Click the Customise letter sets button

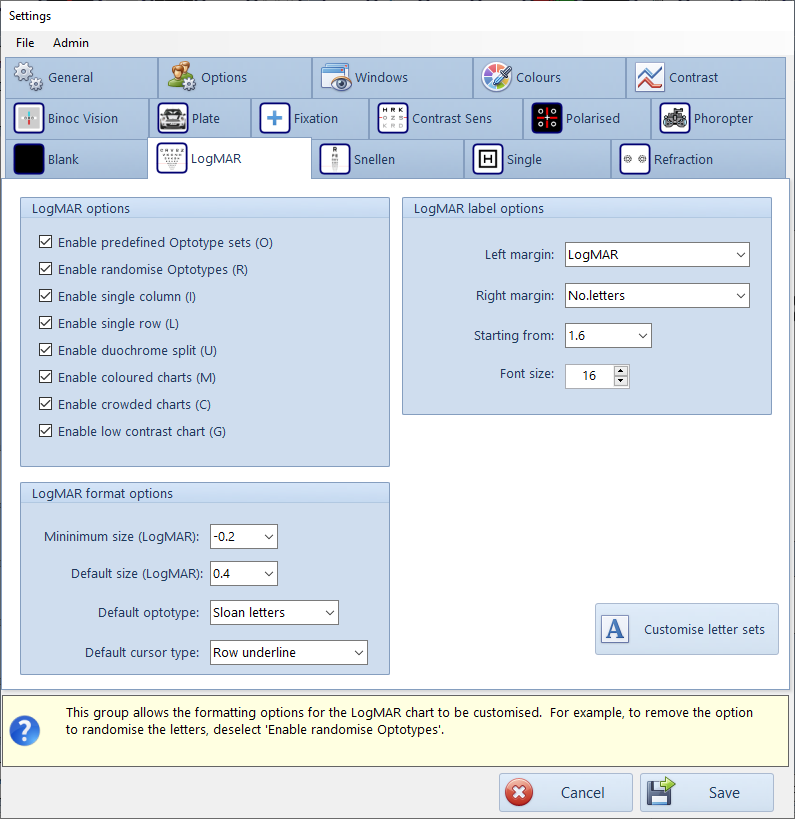pyautogui.click(x=687, y=629)
